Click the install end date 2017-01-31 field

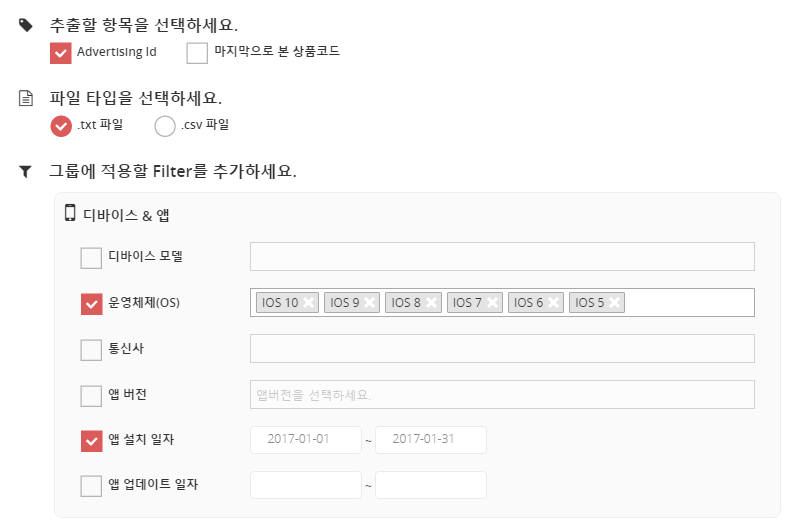pos(430,440)
